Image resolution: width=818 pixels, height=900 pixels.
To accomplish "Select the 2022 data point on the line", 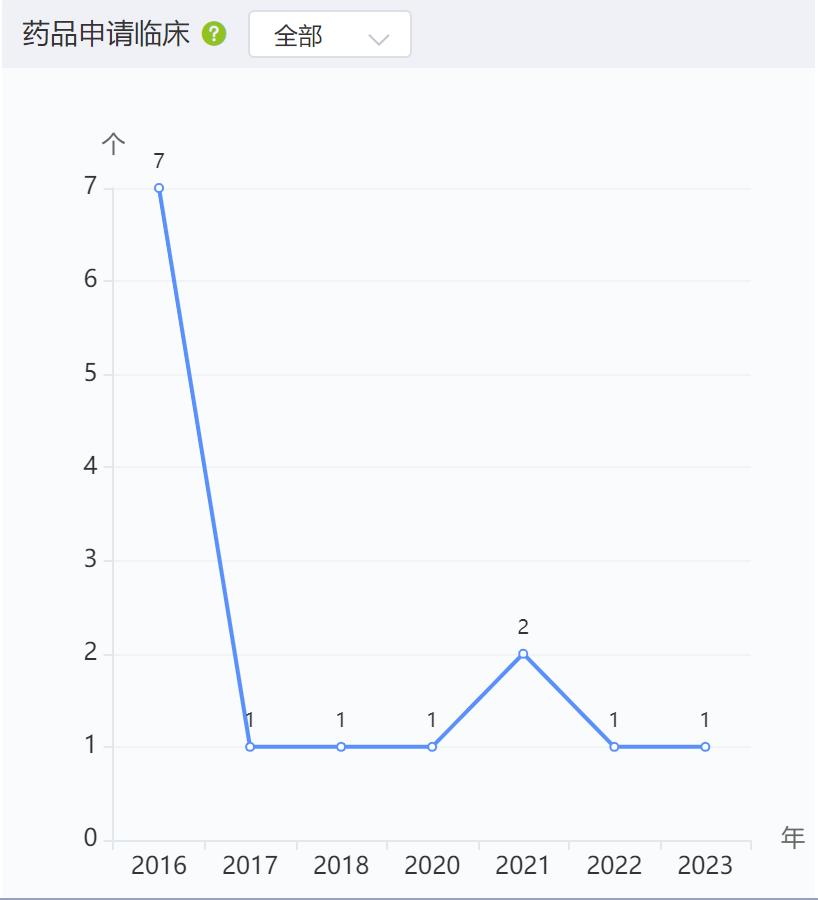I will [614, 747].
